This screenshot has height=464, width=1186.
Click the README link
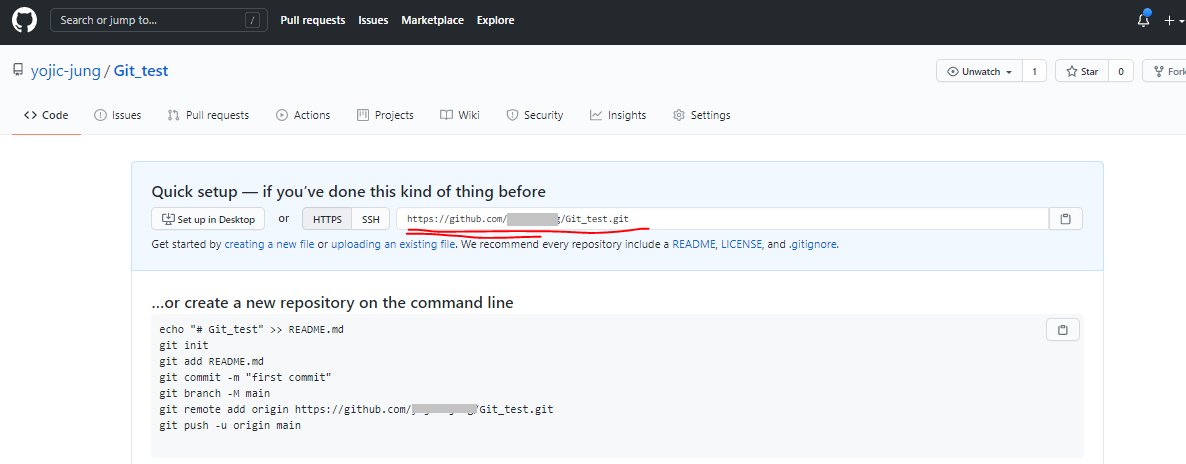click(694, 244)
